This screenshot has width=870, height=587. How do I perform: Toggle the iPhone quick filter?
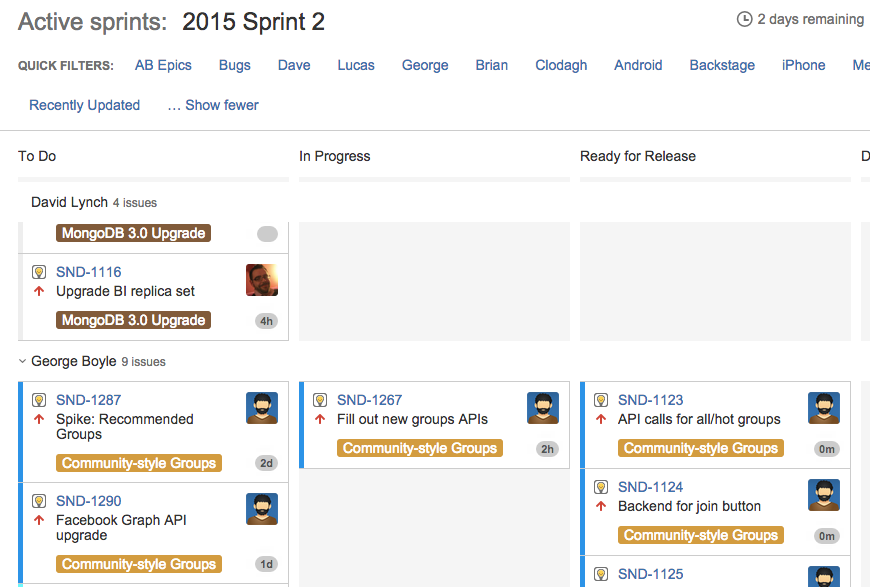803,65
